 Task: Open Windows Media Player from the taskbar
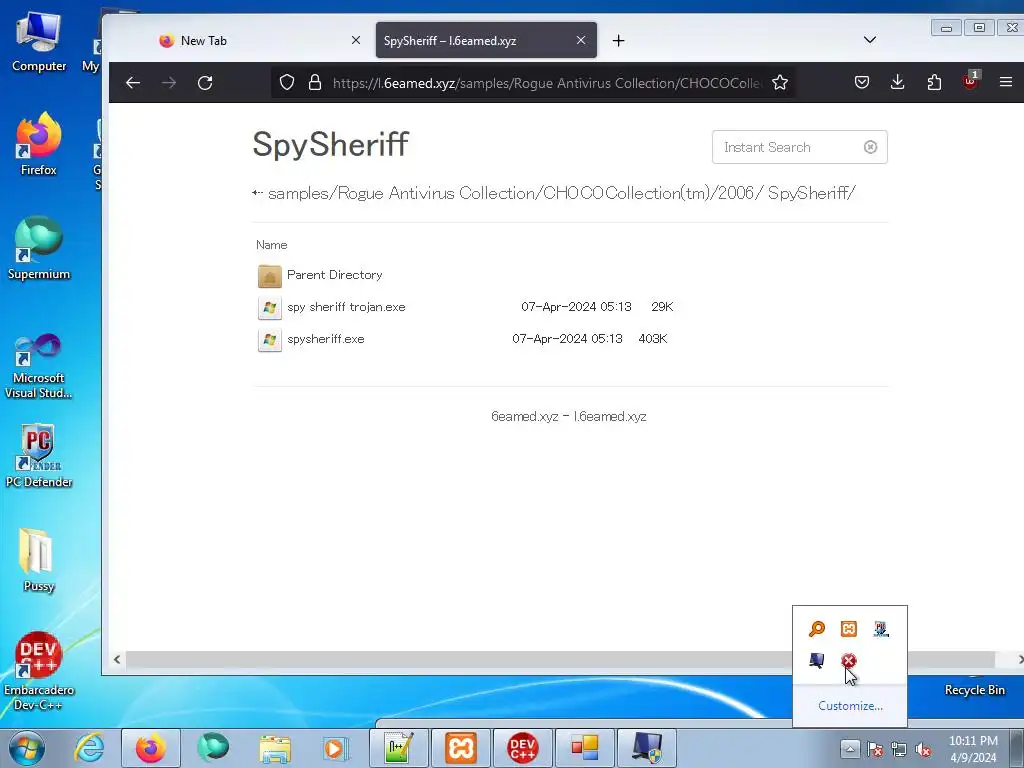click(337, 748)
